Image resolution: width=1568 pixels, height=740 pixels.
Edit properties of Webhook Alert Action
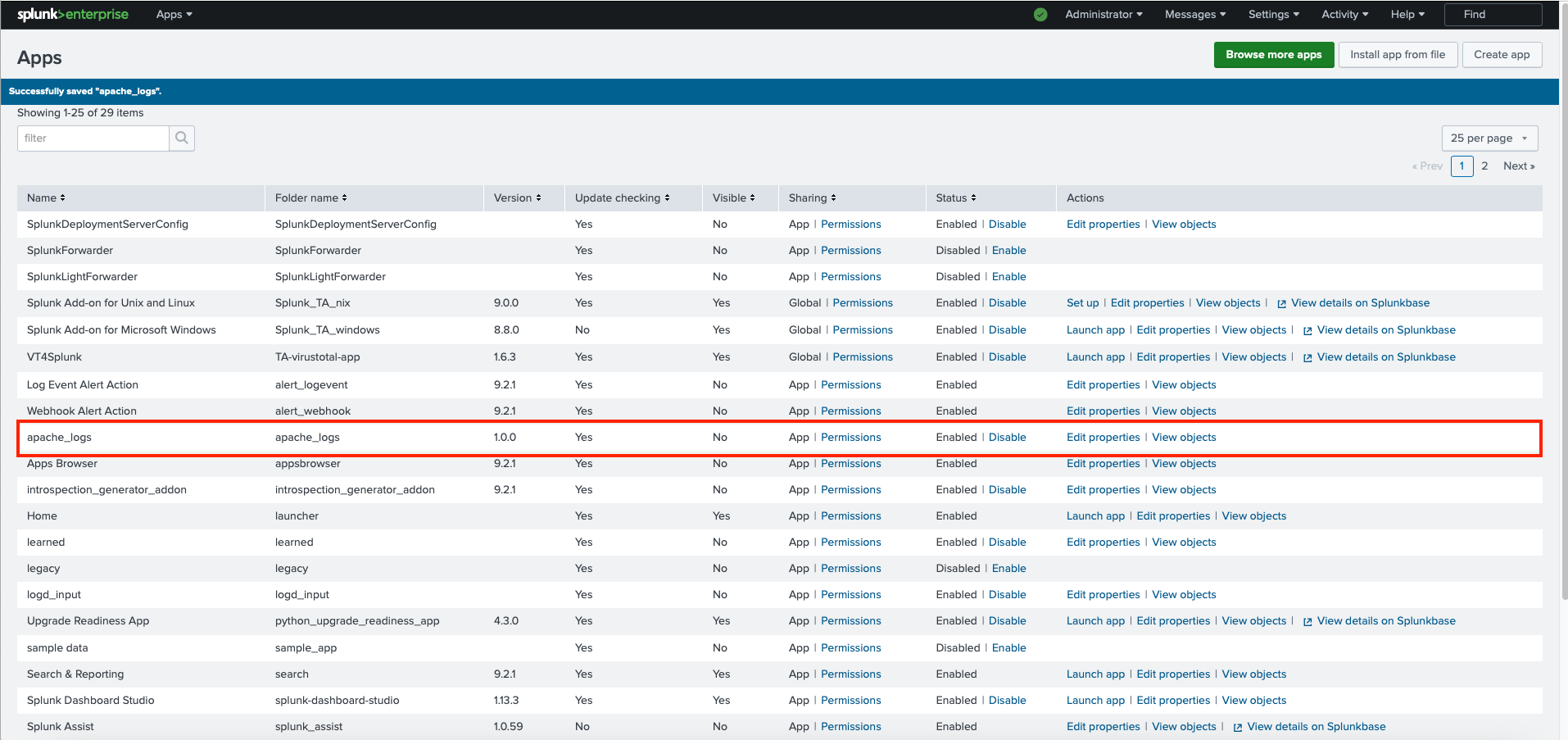pyautogui.click(x=1103, y=411)
